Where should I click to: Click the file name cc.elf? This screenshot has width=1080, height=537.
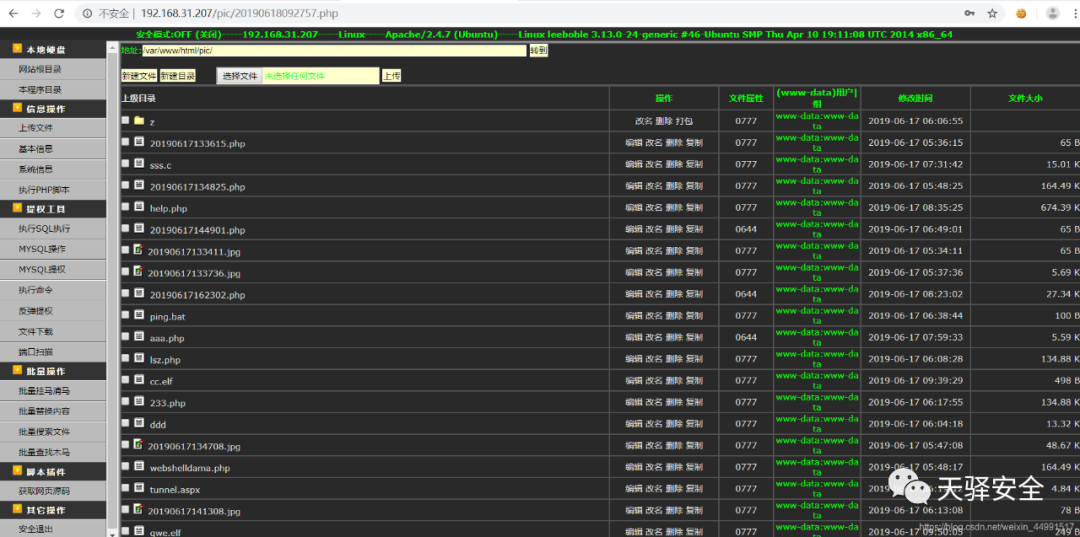161,381
